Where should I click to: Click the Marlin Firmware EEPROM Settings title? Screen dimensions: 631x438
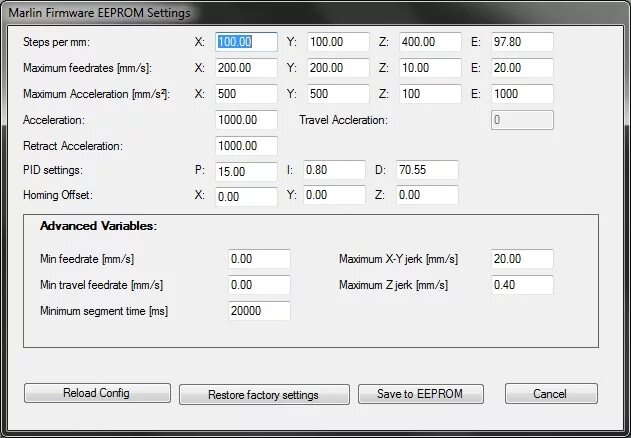coord(99,13)
